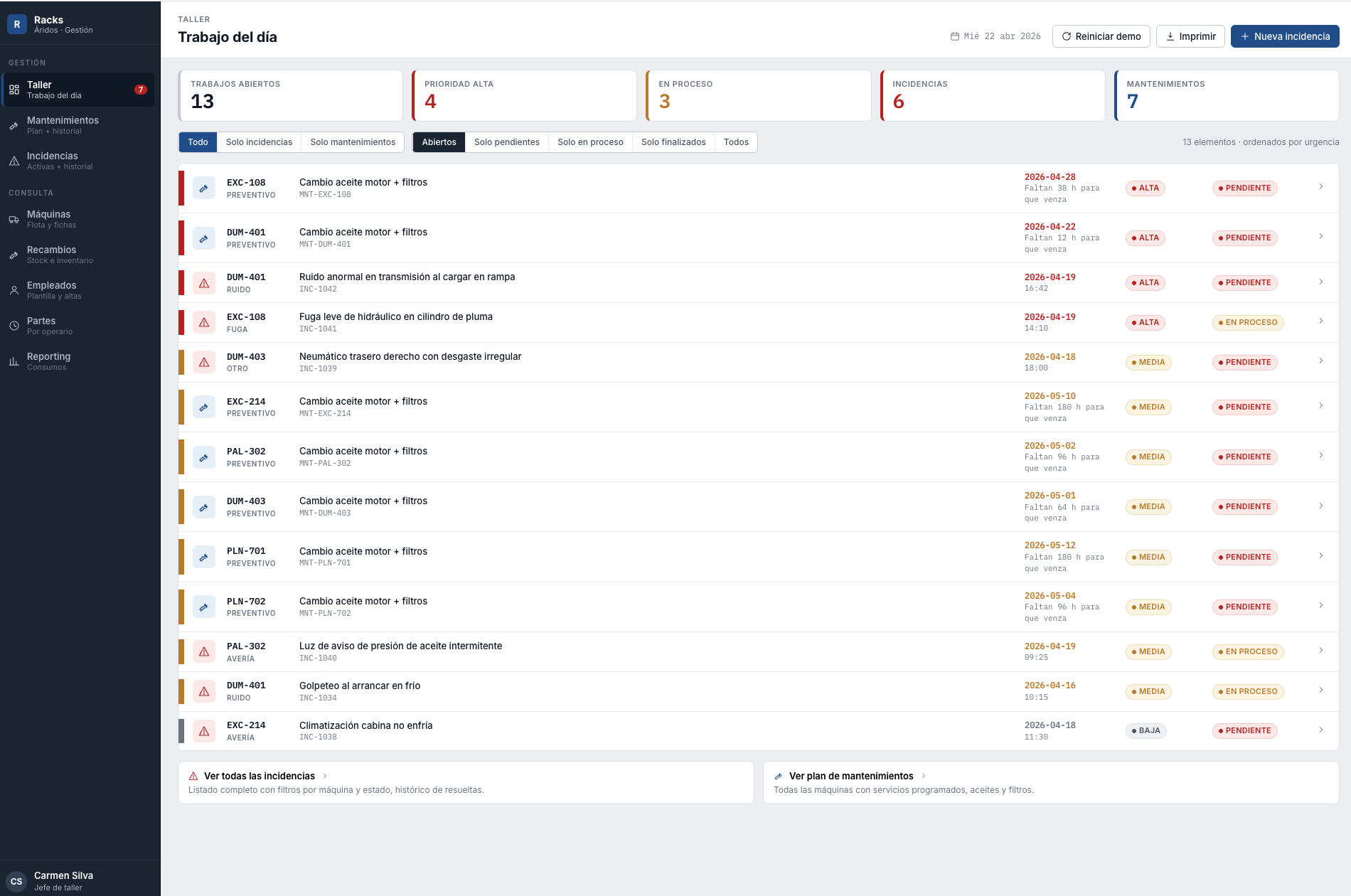Expand chevron of MNT-EXC-108 row

[1320, 187]
